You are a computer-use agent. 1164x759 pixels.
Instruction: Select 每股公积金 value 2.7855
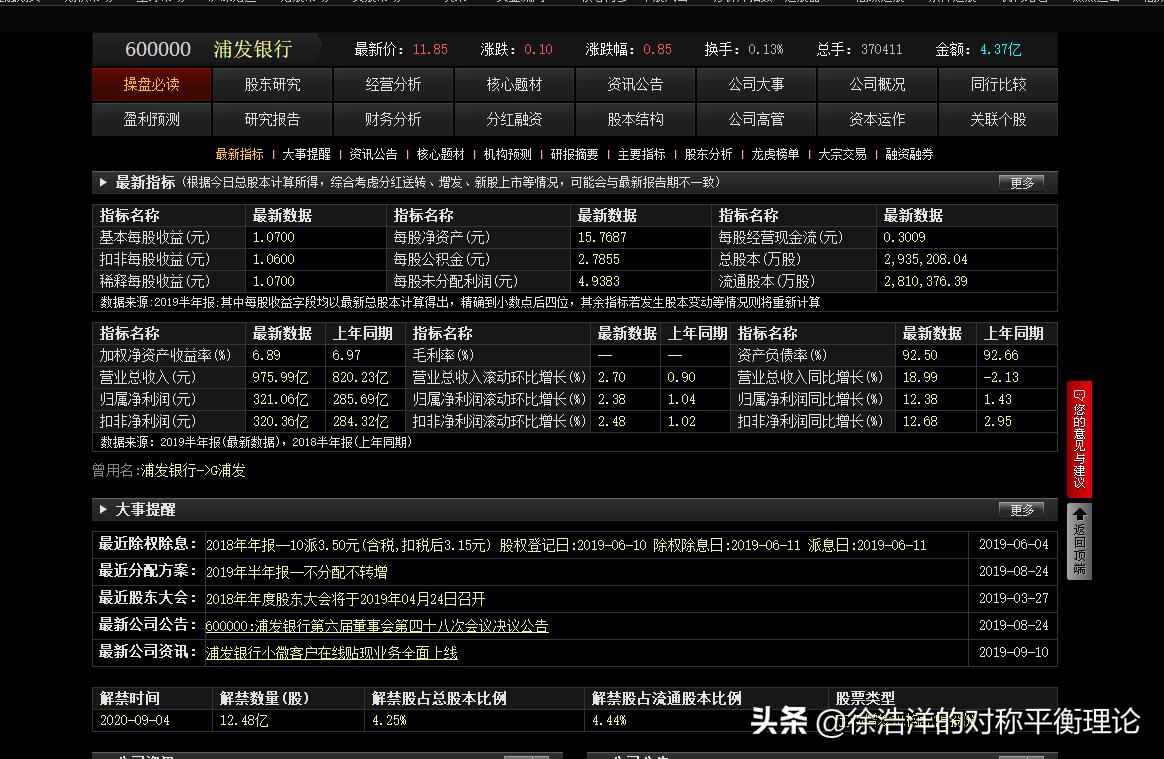(599, 260)
